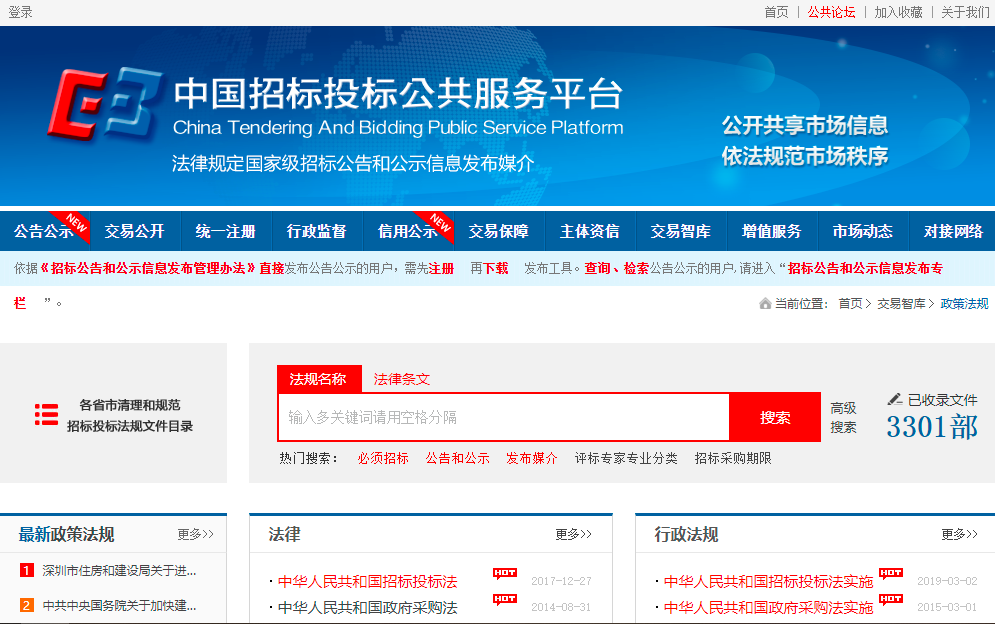Open the 行政监督 navigation menu
Image resolution: width=995 pixels, height=624 pixels.
(317, 231)
